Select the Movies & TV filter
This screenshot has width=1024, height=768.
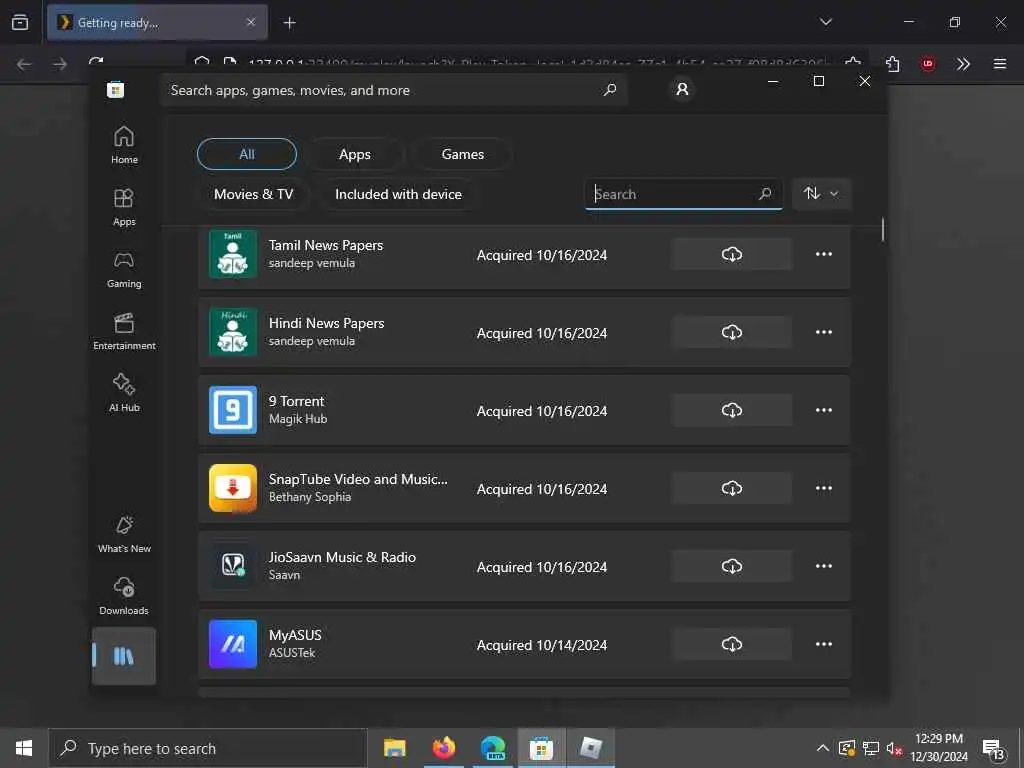tap(253, 194)
